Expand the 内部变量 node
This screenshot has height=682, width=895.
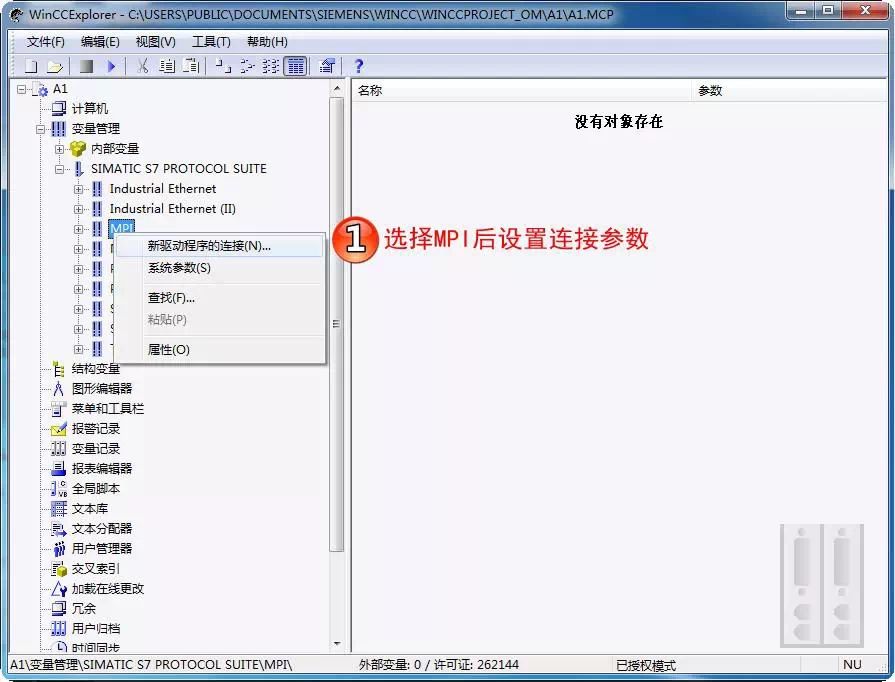coord(59,149)
